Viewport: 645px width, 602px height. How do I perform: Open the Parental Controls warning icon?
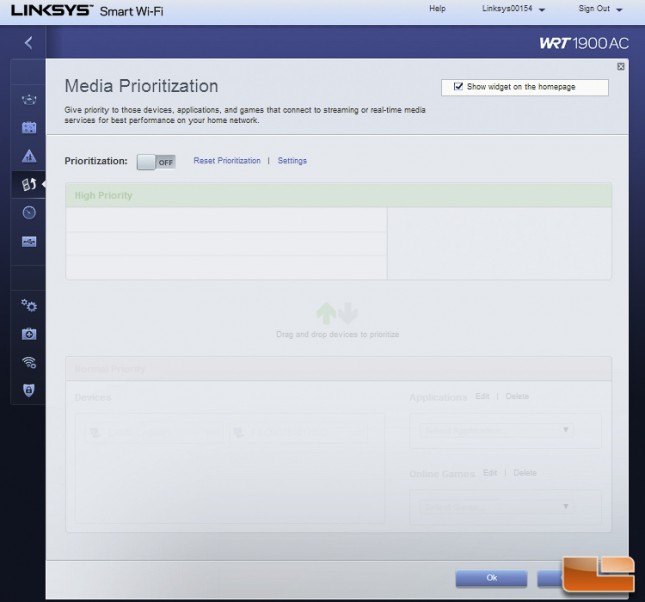[28, 156]
